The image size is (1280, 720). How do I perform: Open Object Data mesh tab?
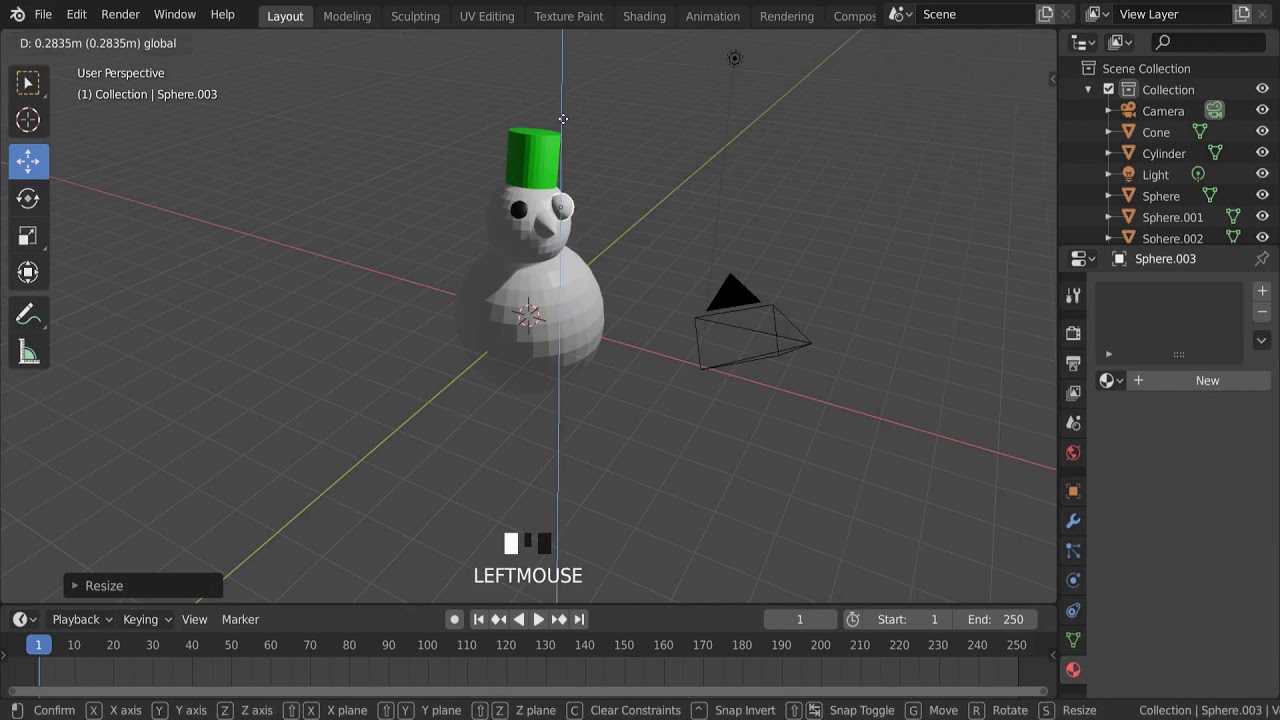pyautogui.click(x=1073, y=640)
